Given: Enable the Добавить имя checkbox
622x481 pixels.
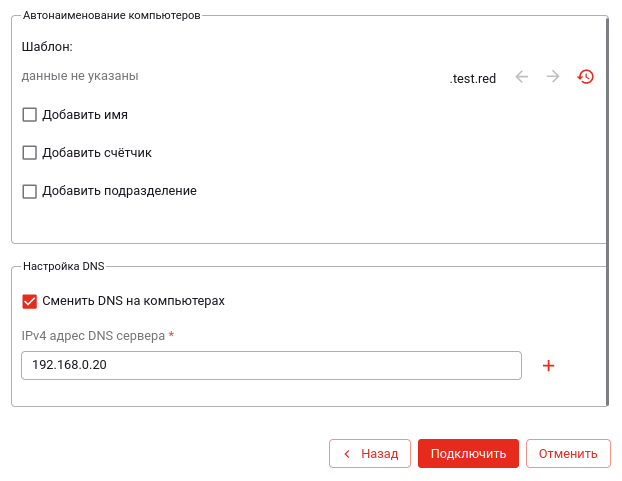Looking at the screenshot, I should pos(30,115).
